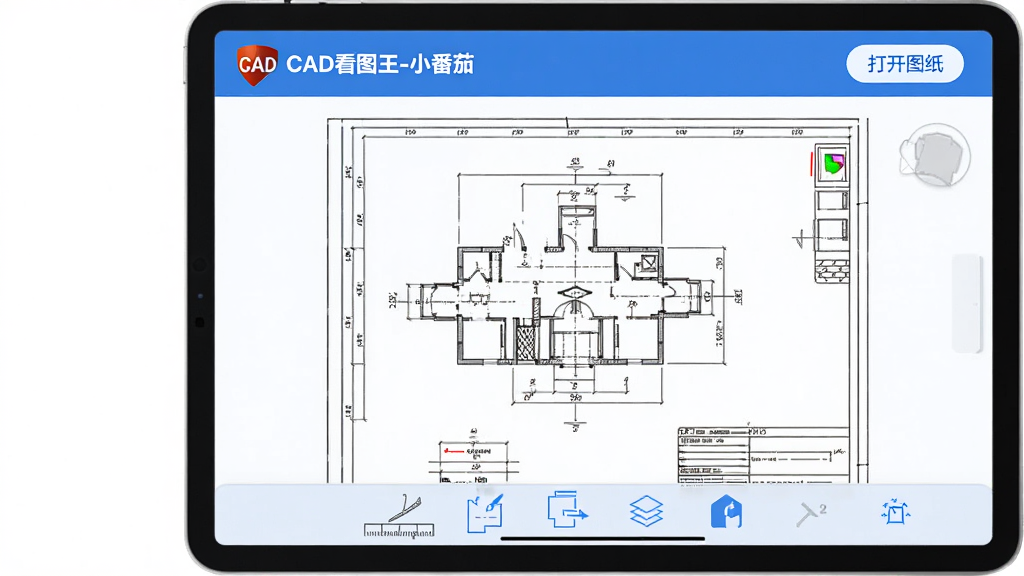This screenshot has width=1024, height=576.
Task: Tap the red arrow marker in legend
Action: pyautogui.click(x=453, y=451)
